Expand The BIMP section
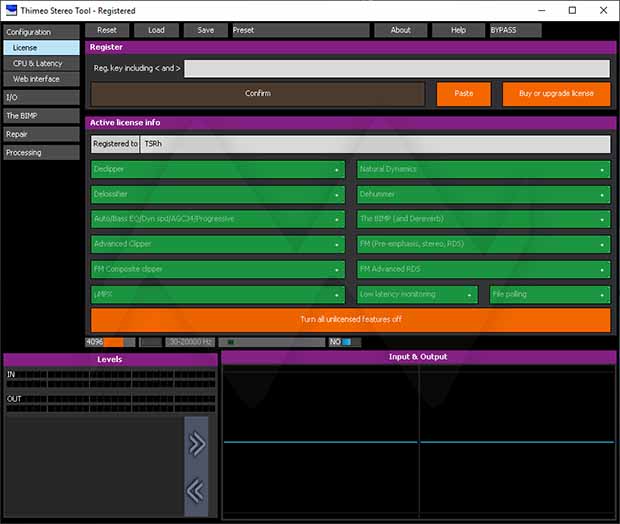This screenshot has height=524, width=620. pos(42,116)
